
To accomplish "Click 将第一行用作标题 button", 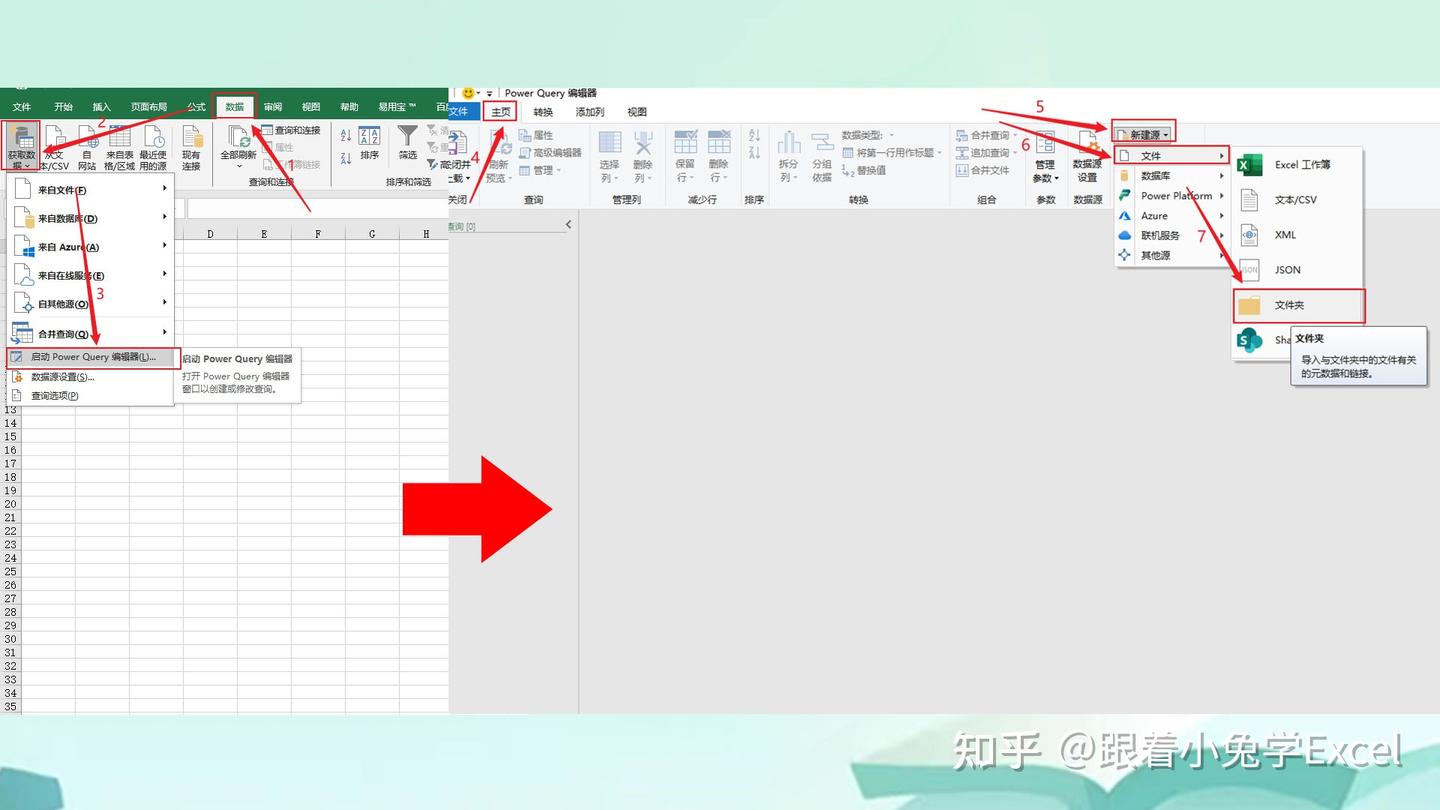I will click(x=892, y=153).
